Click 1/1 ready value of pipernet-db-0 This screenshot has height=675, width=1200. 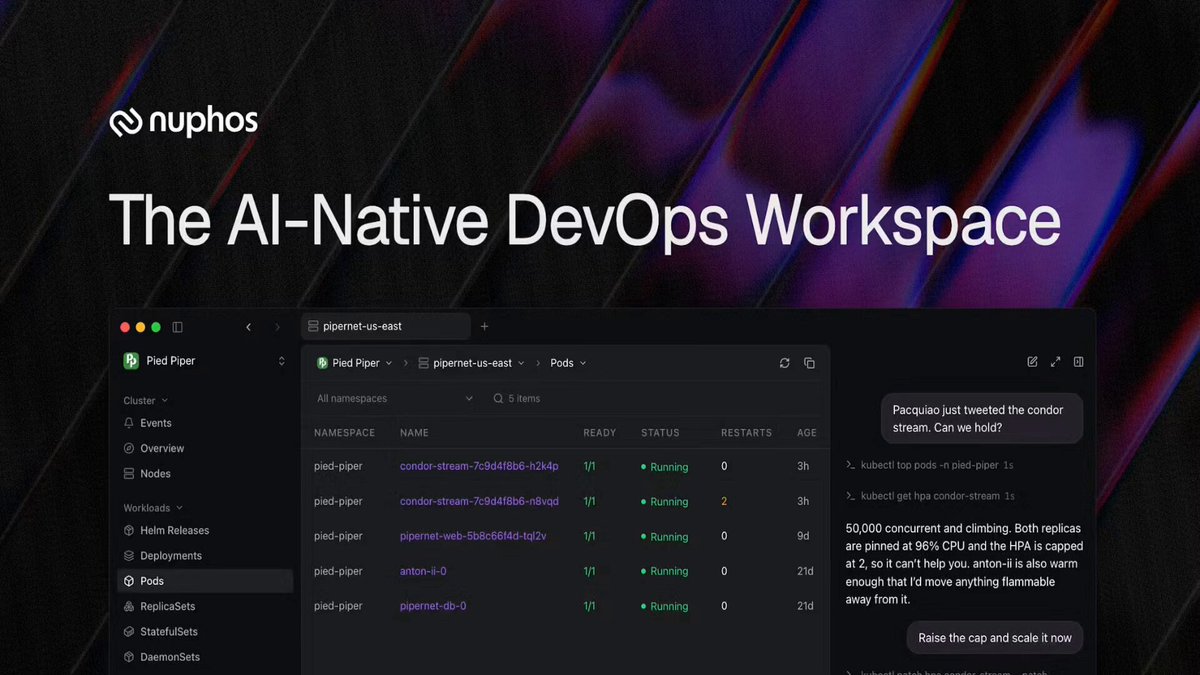coord(590,606)
